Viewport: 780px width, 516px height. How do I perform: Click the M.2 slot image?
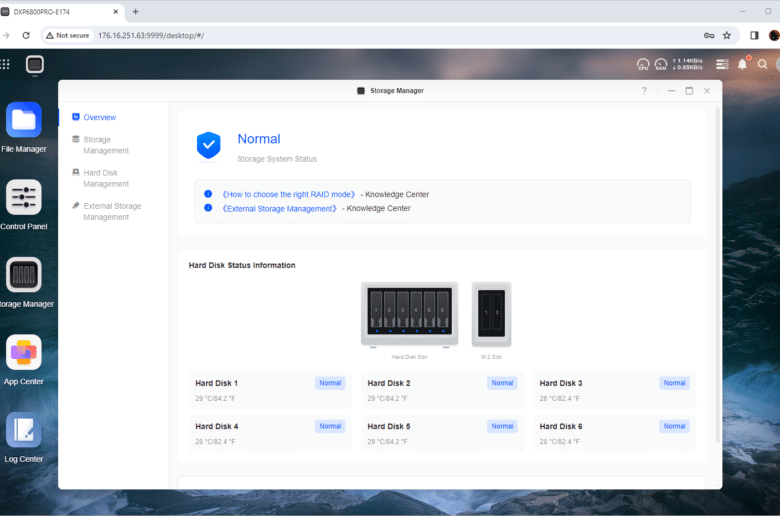[491, 314]
